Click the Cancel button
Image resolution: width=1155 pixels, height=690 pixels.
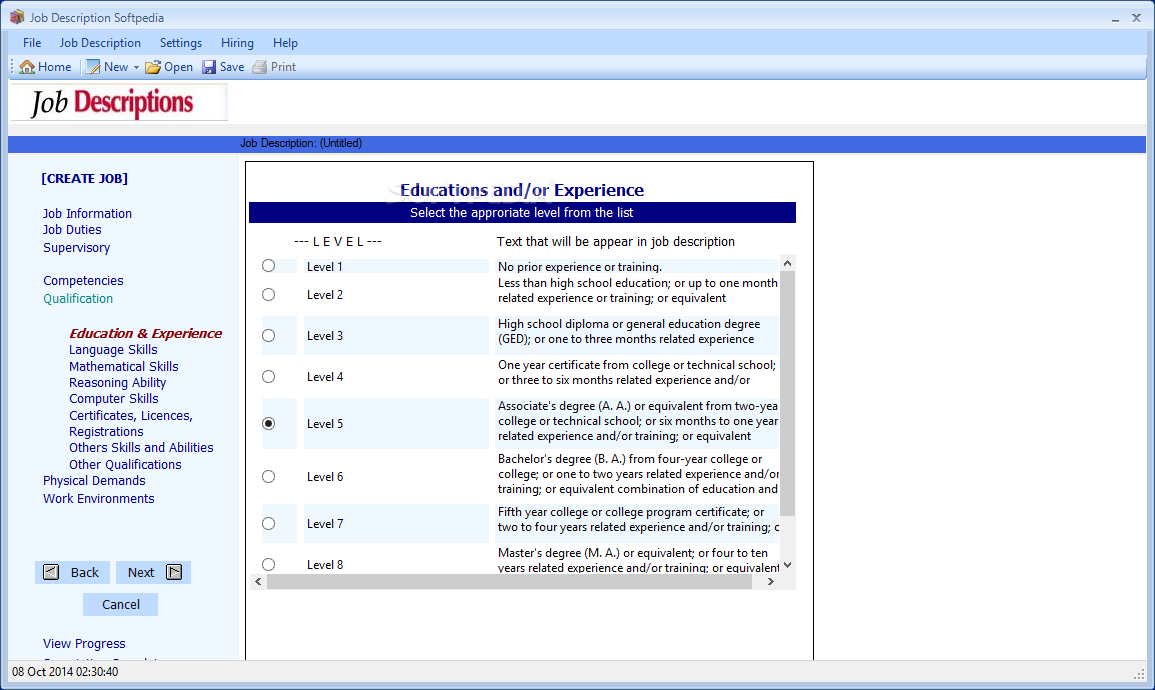(121, 605)
